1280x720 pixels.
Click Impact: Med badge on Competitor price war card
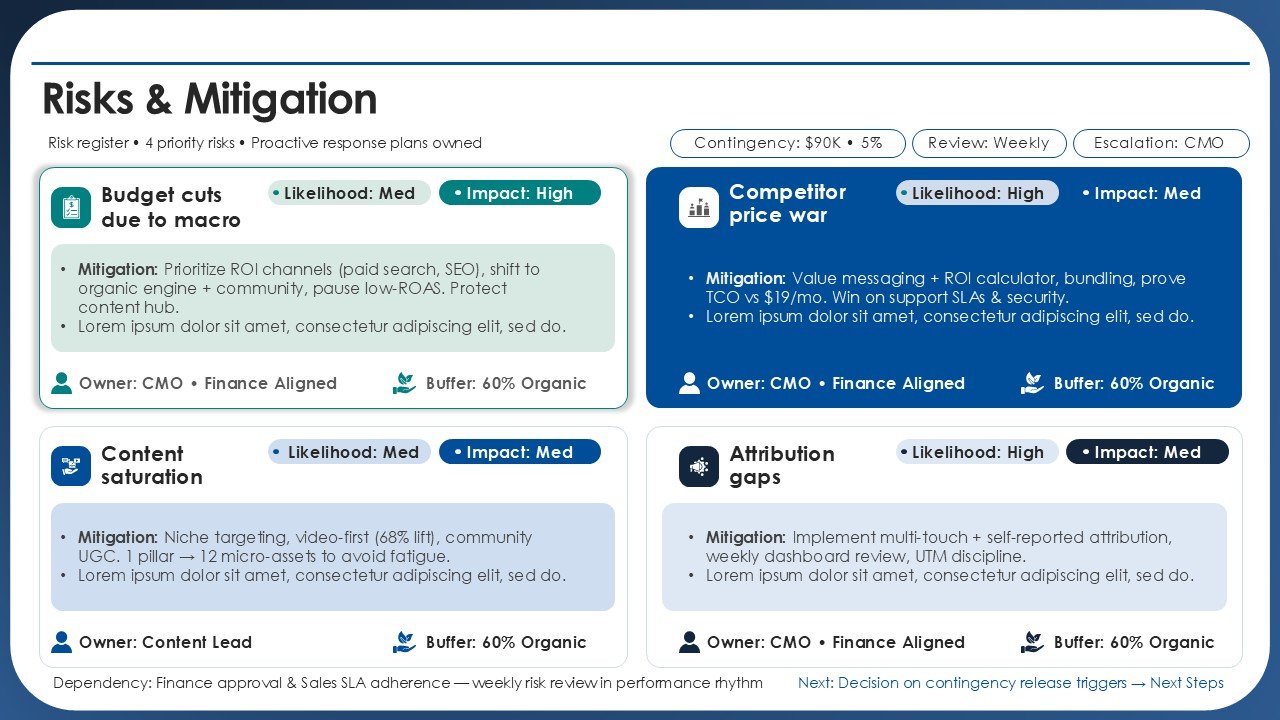pyautogui.click(x=1147, y=193)
